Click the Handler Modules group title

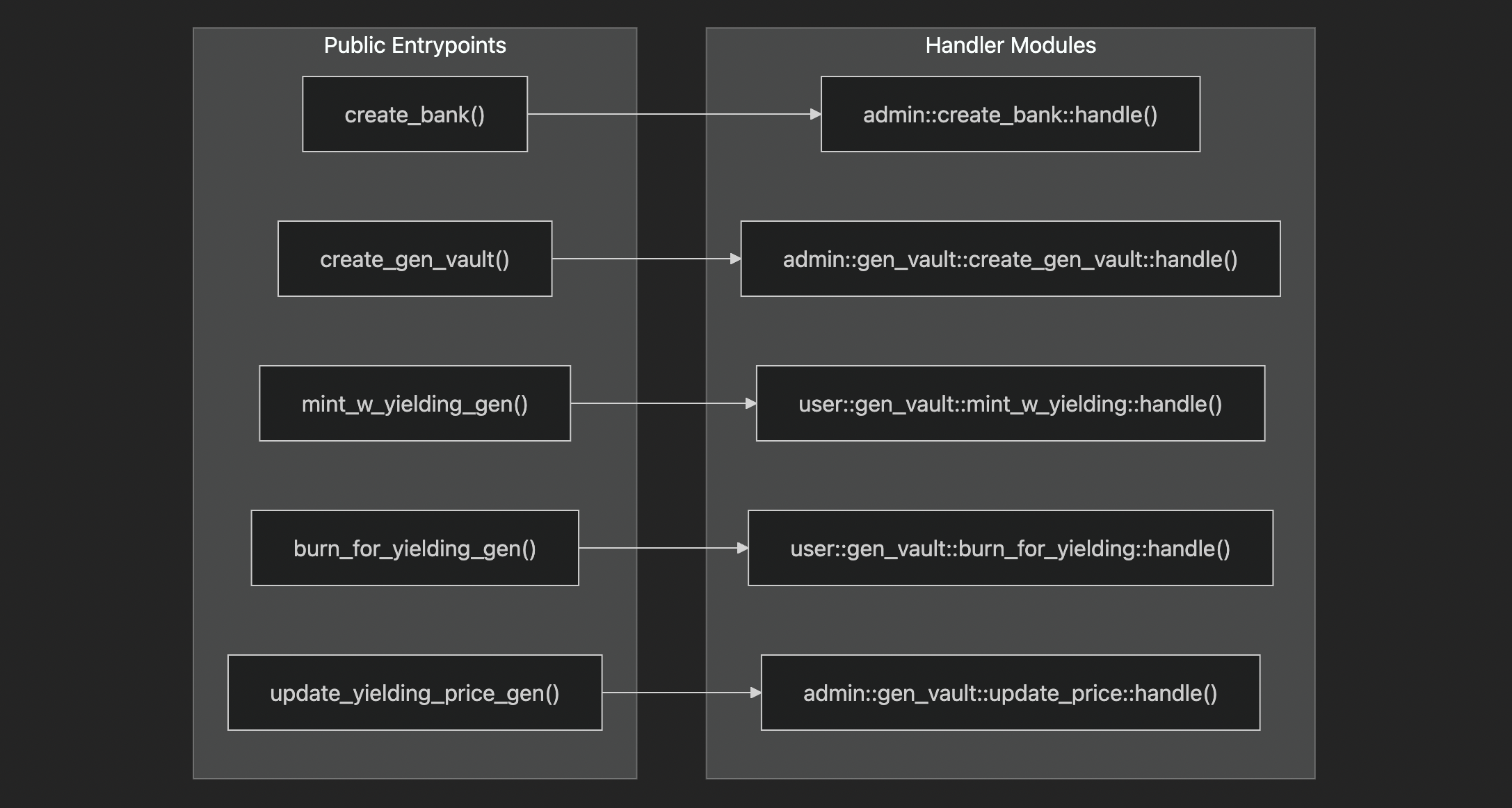pyautogui.click(x=1010, y=46)
